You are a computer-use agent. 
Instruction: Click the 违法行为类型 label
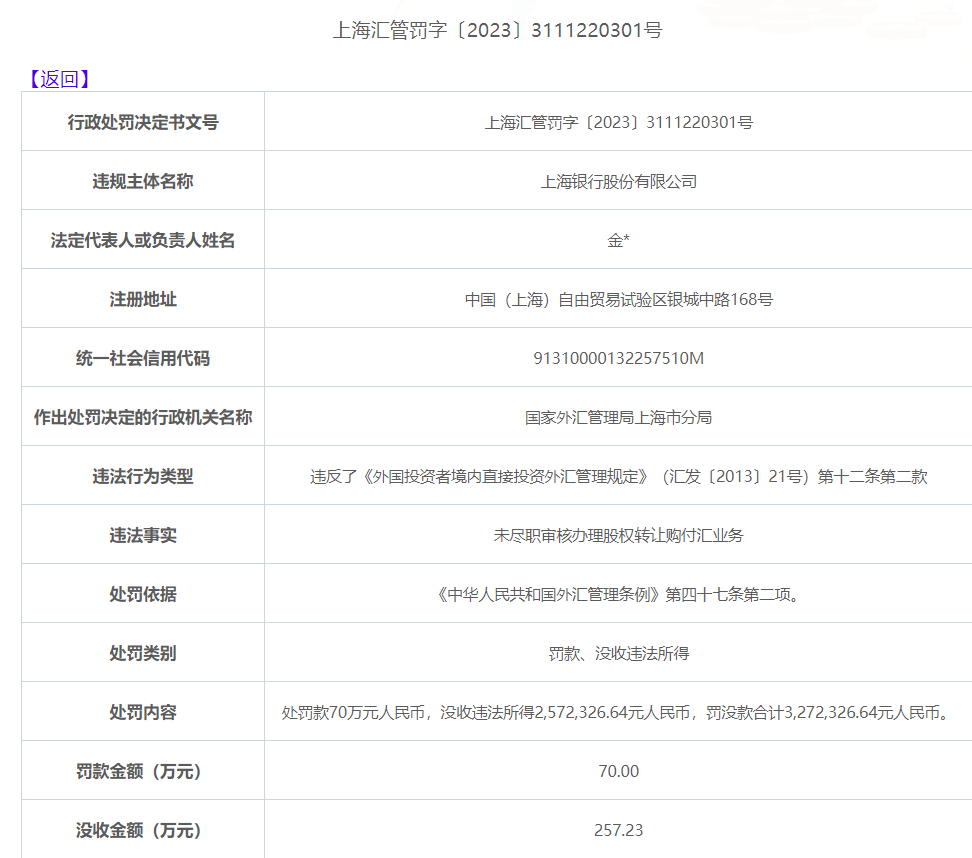tap(143, 476)
